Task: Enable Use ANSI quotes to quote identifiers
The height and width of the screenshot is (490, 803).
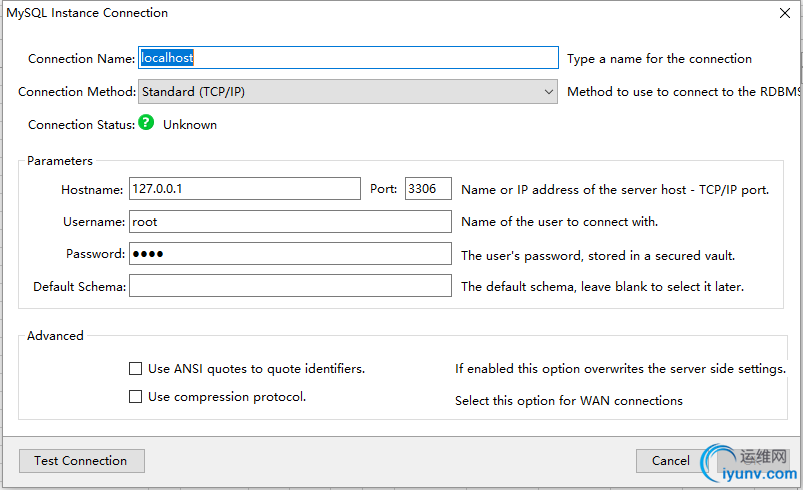Action: 136,369
